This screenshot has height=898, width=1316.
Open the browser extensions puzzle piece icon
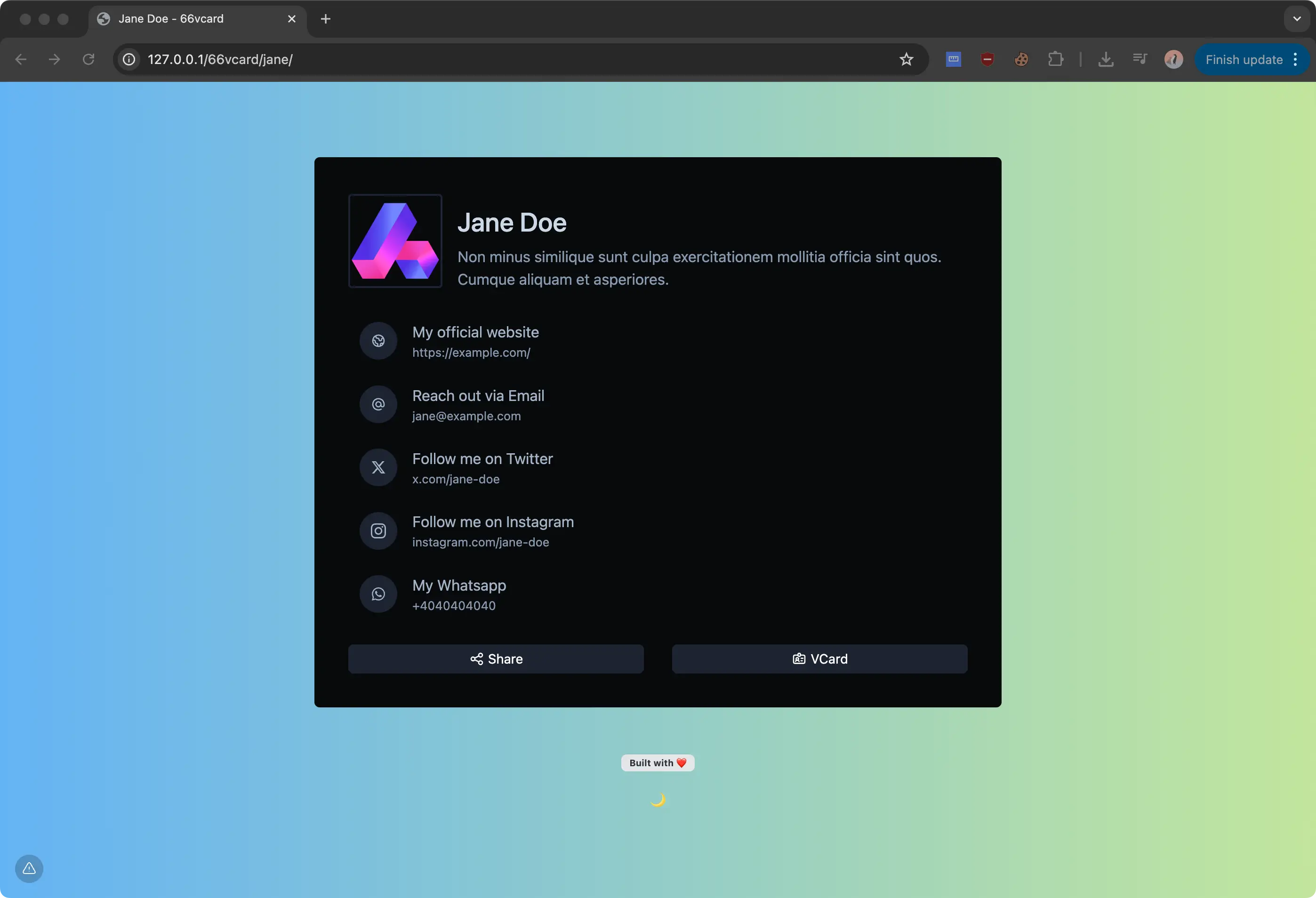(x=1056, y=59)
